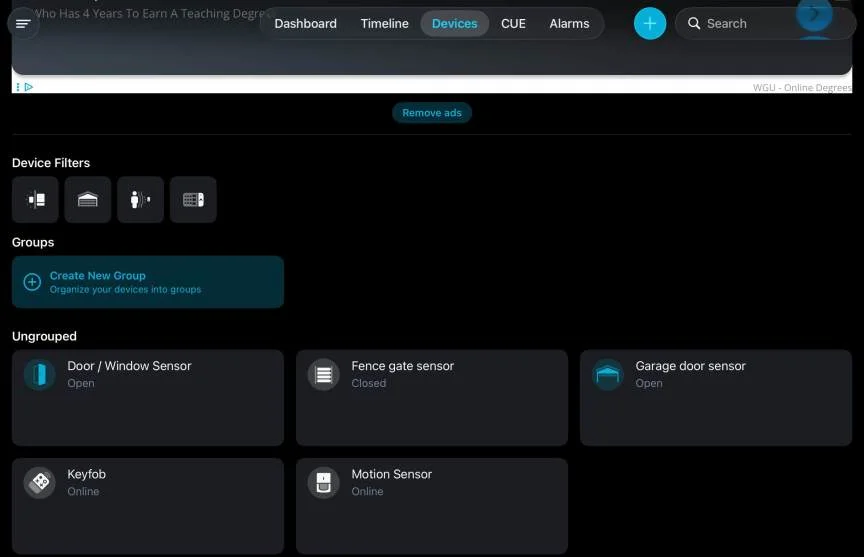Click Open status on Garage door sensor
Screen dimensions: 864x557
click(x=649, y=383)
